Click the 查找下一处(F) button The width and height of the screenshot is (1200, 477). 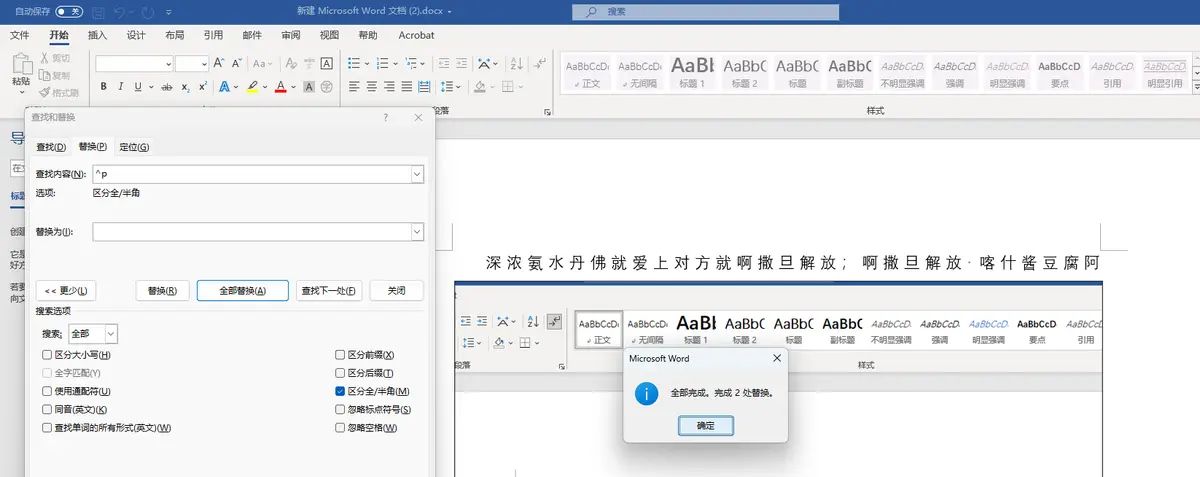click(330, 291)
